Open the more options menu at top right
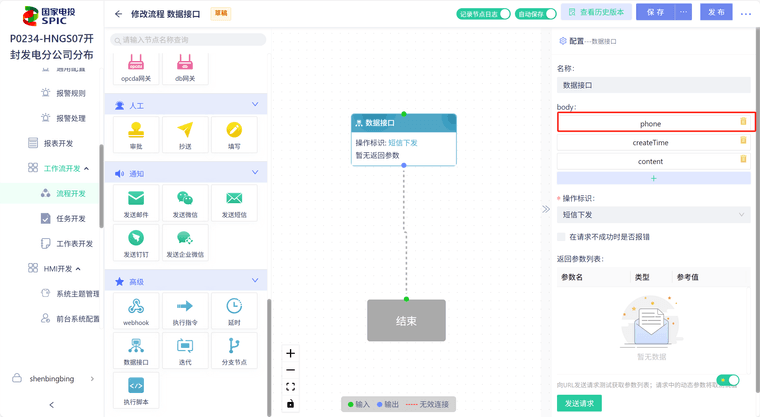 click(x=745, y=14)
